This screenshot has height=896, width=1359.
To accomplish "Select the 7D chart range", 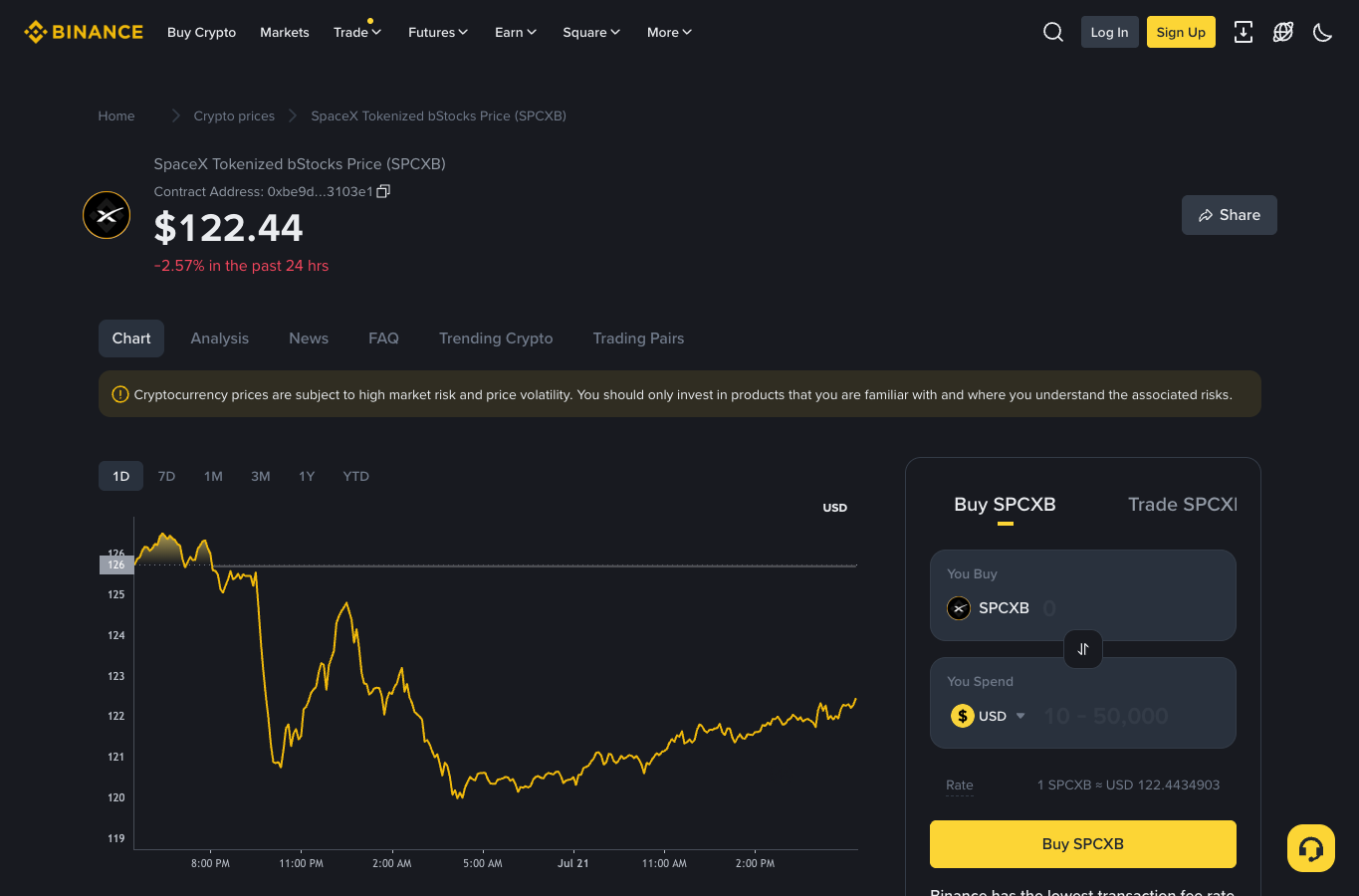I will 166,476.
